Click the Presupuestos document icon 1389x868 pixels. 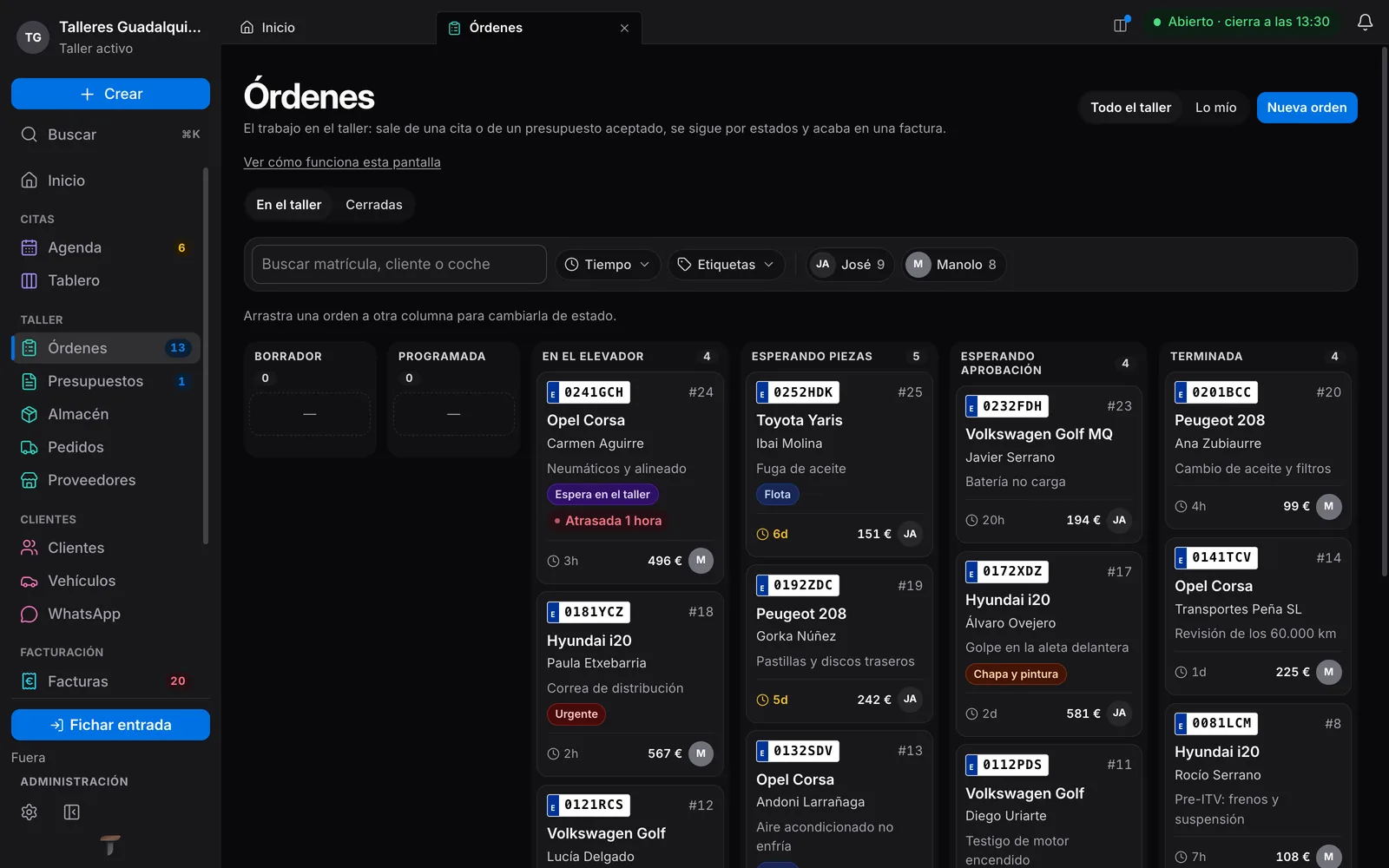pos(30,381)
